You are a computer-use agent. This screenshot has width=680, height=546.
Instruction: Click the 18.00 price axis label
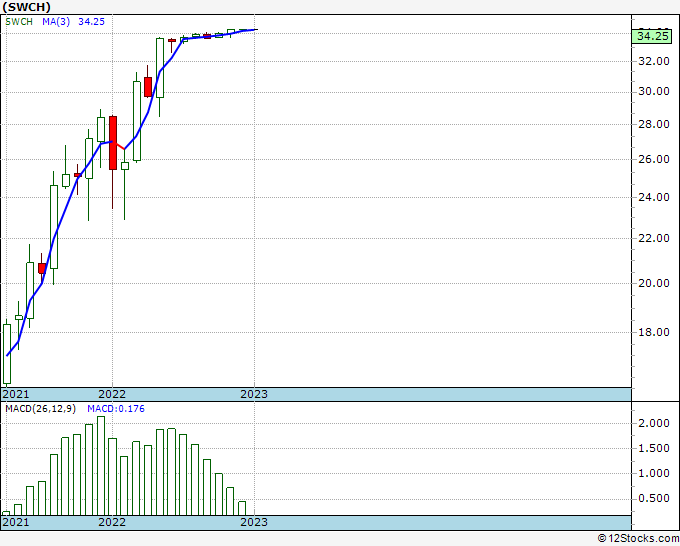point(654,332)
